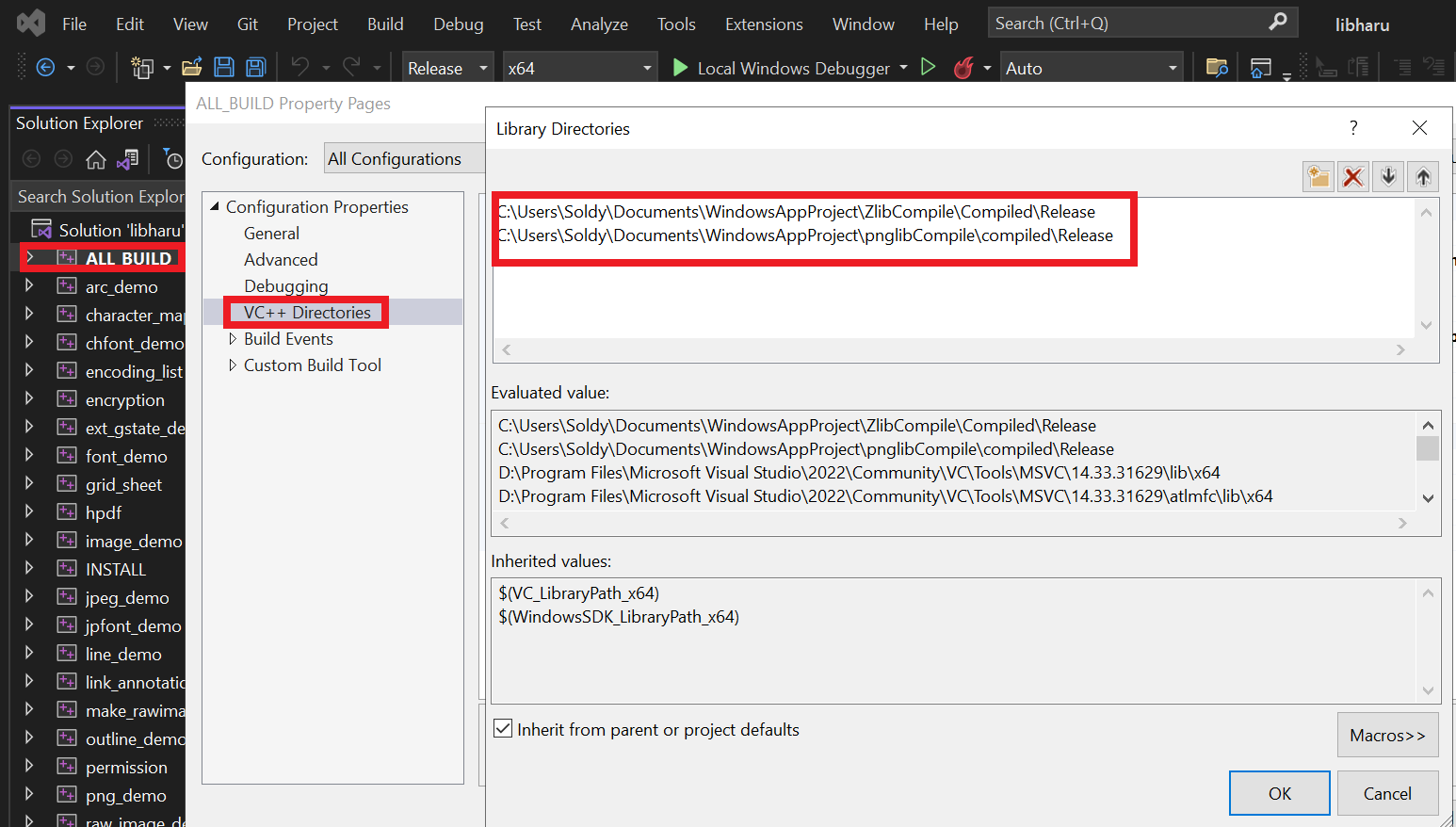1456x827 pixels.
Task: Click OK to confirm library directories
Action: coord(1279,792)
